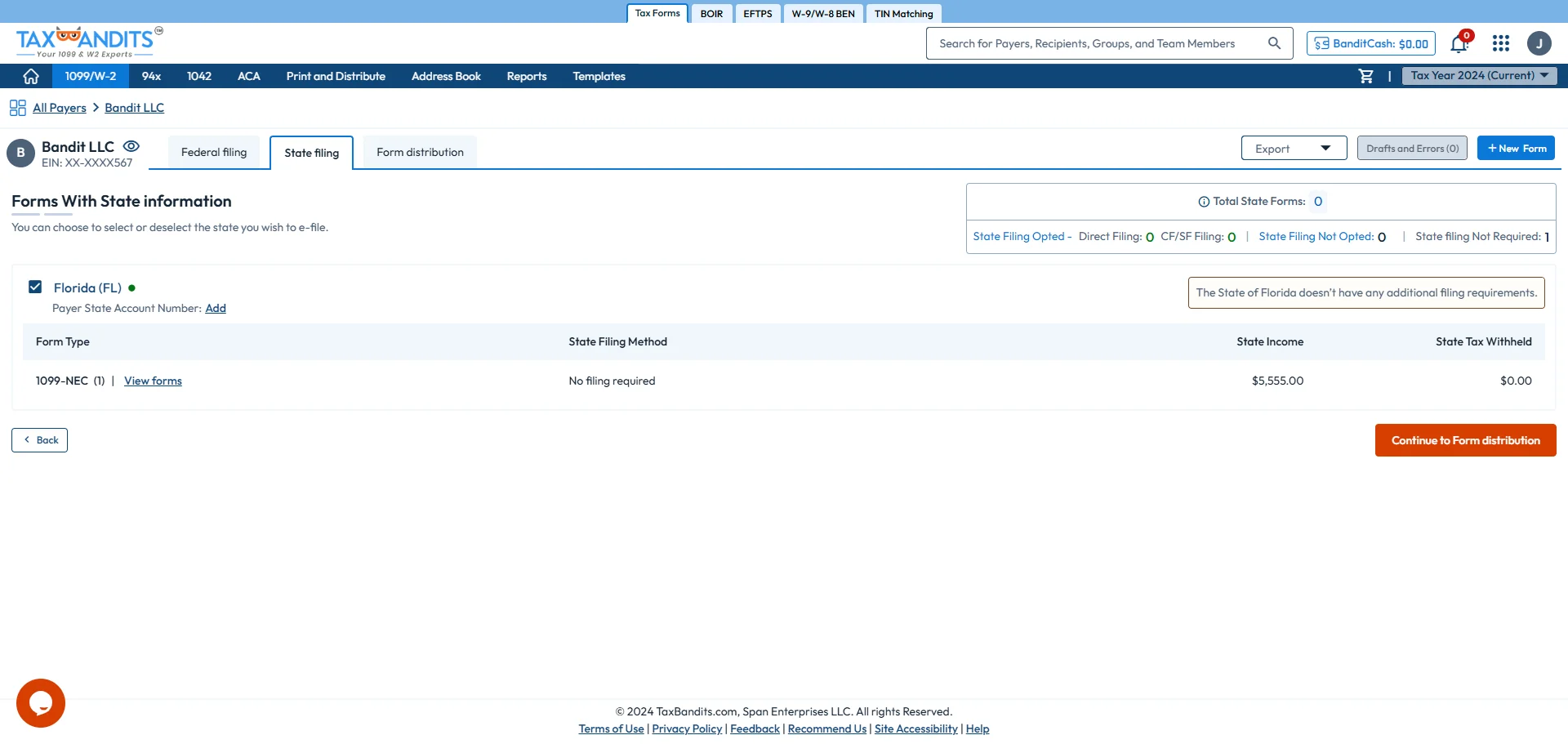Select the State filing tab
This screenshot has width=1568, height=744.
(x=312, y=153)
